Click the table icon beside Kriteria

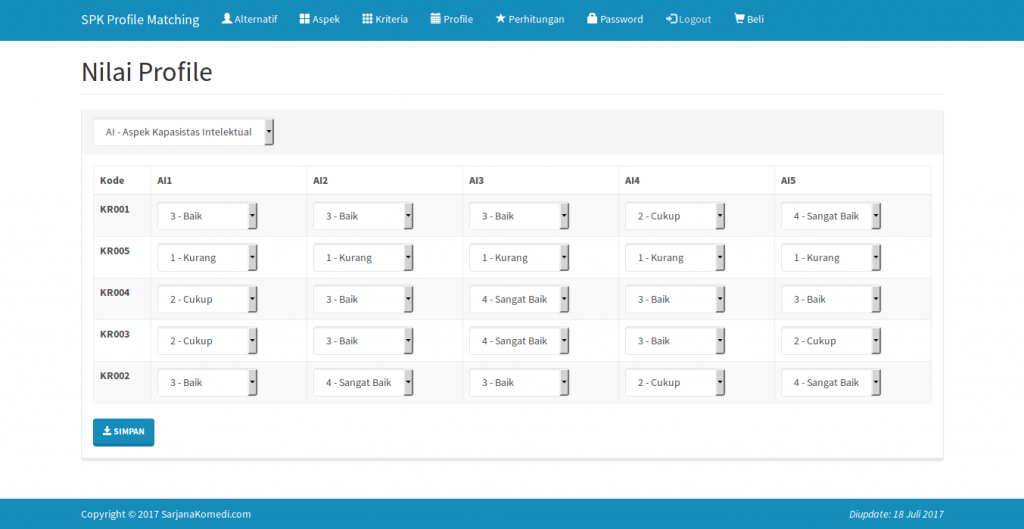368,19
